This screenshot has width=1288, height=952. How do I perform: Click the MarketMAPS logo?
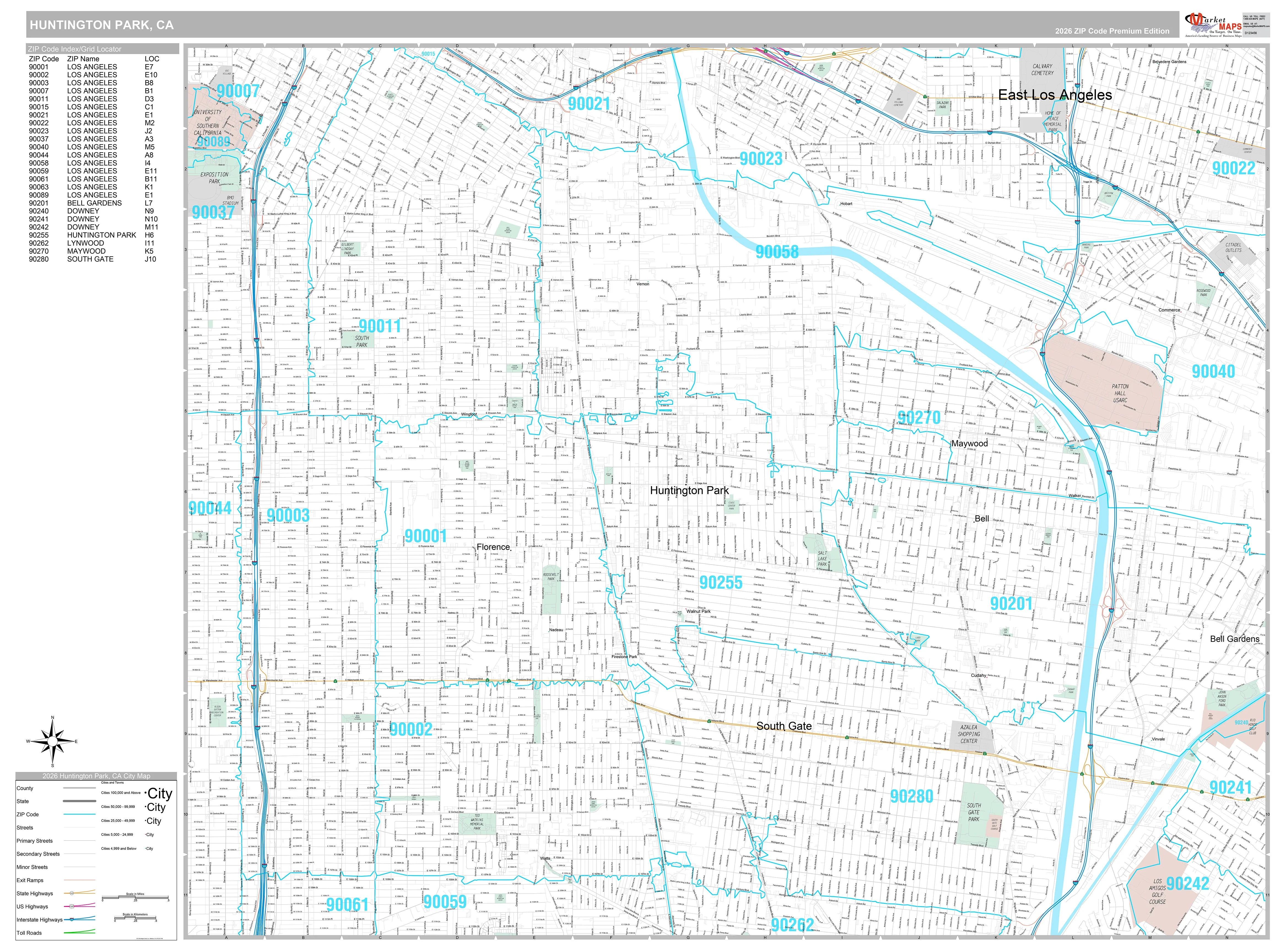pos(1213,25)
